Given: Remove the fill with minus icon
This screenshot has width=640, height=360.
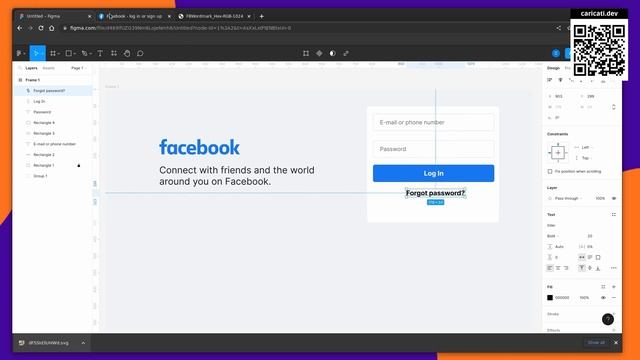Looking at the screenshot, I should (x=614, y=298).
